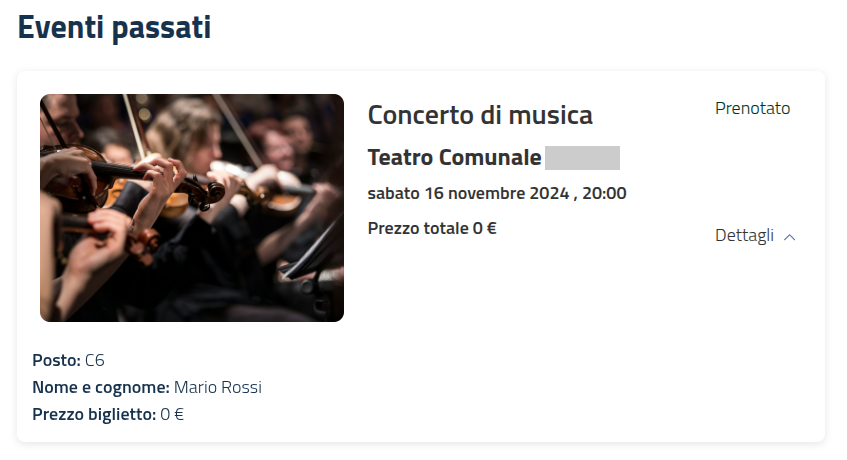Collapse details using the chevron-up icon

(x=790, y=237)
